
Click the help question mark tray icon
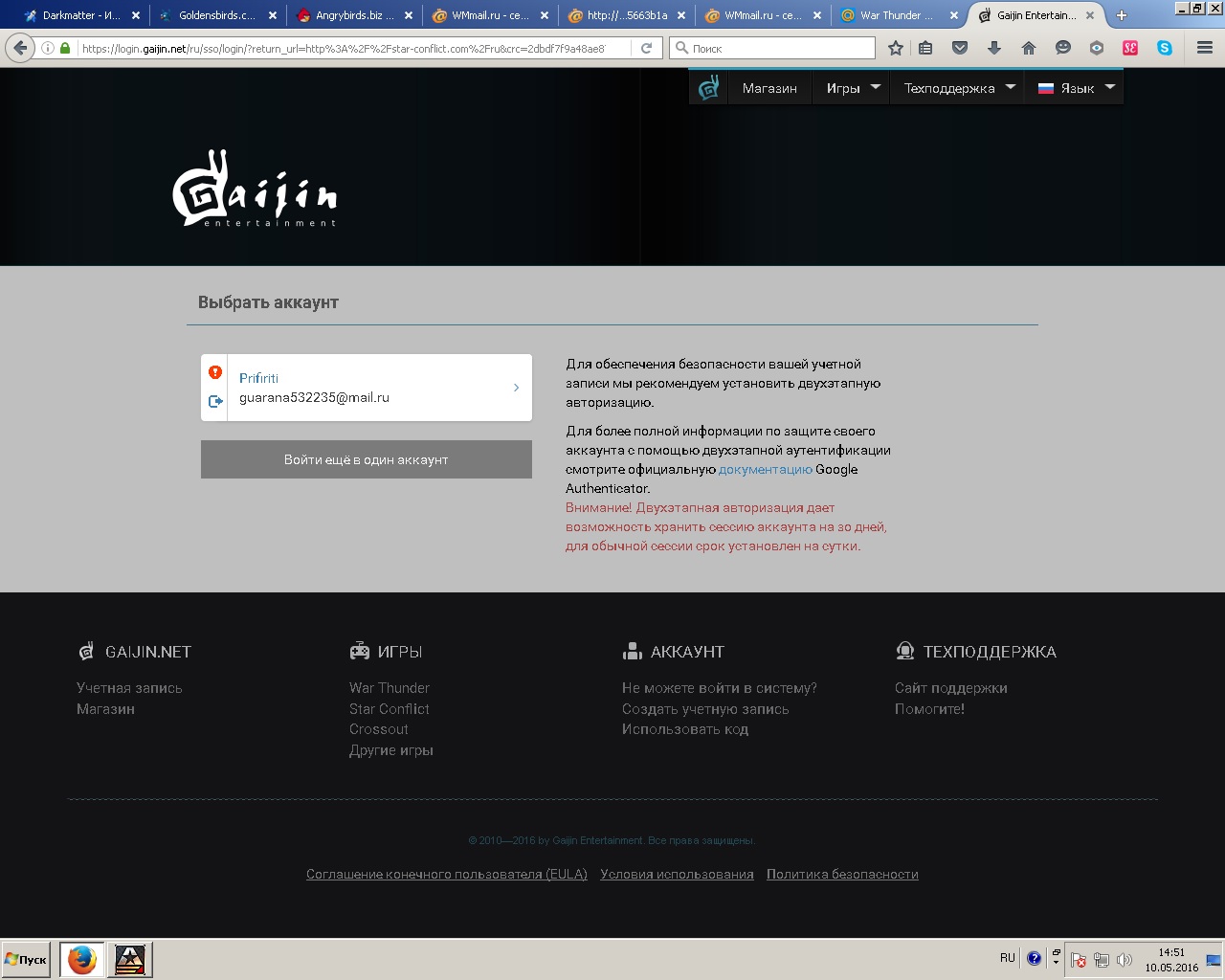click(1034, 958)
